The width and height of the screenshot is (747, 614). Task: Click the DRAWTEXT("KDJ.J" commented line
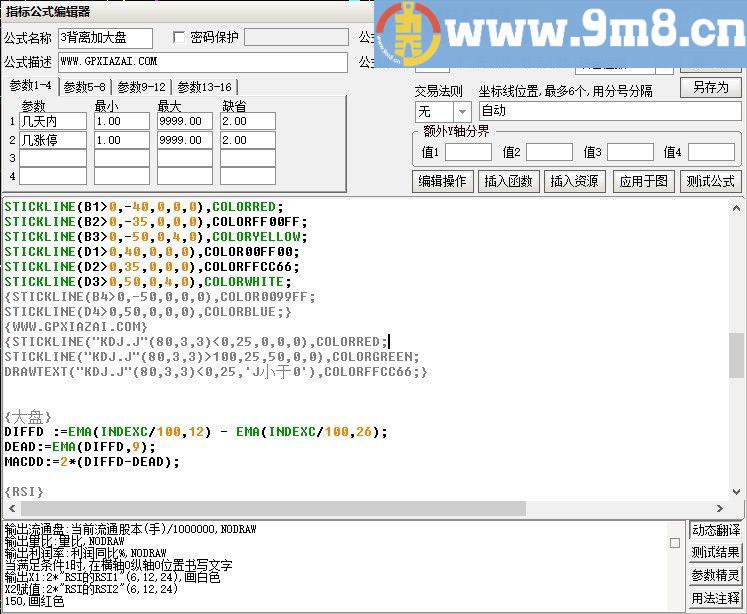click(216, 372)
